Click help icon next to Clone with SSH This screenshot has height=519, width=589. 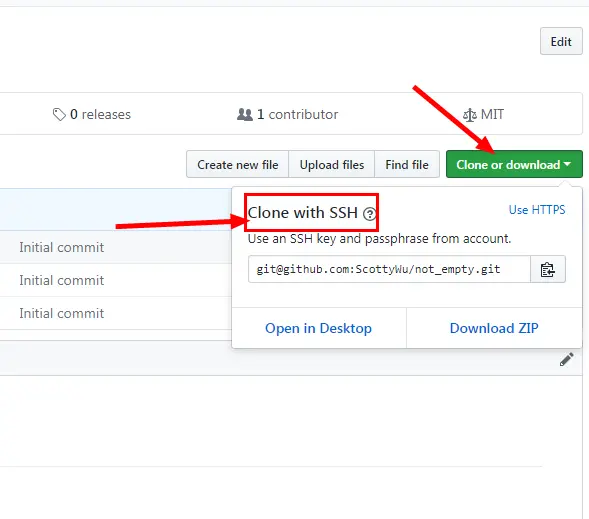coord(370,214)
